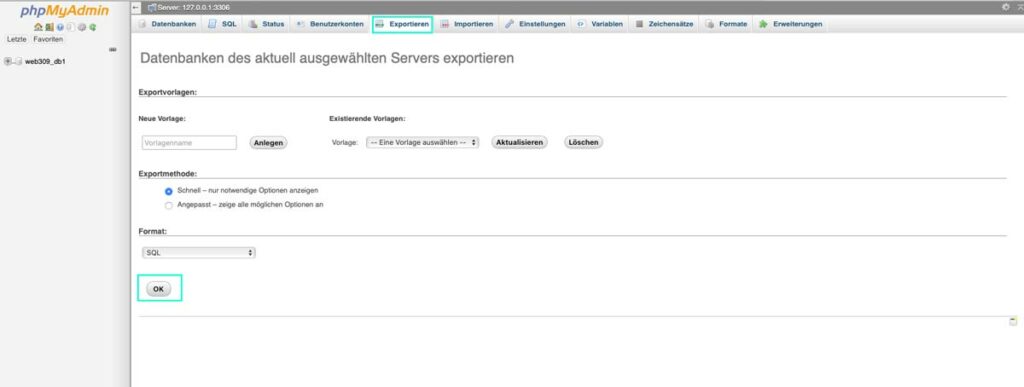1024x387 pixels.
Task: Open the page settings gear icon top right
Action: [1006, 7]
